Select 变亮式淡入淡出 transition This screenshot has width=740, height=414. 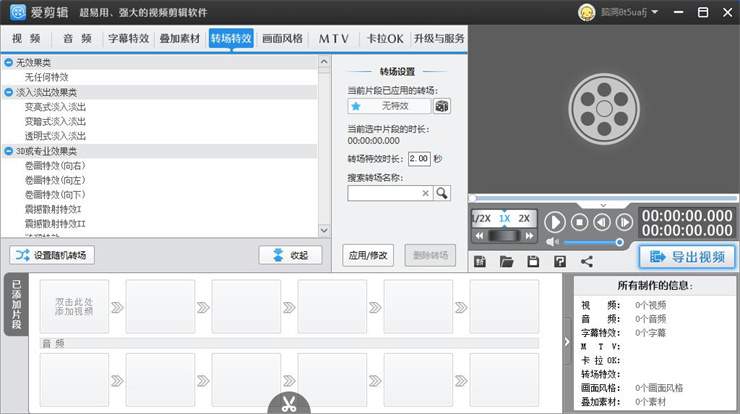coord(55,107)
